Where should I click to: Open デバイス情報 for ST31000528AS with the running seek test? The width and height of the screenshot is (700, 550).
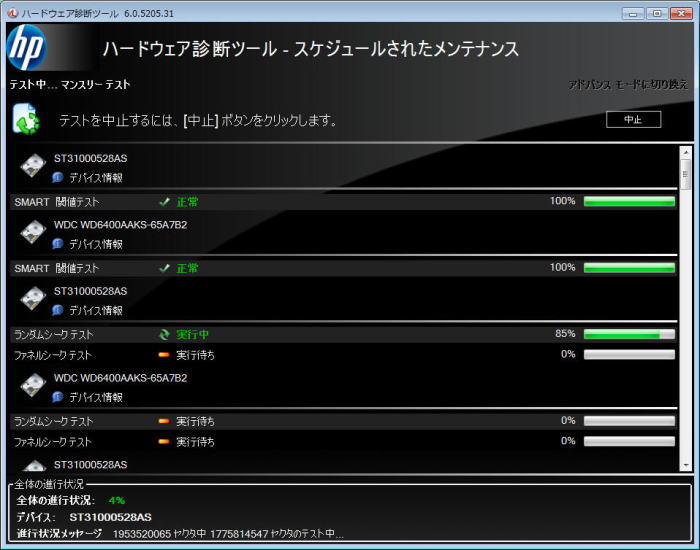[96, 310]
